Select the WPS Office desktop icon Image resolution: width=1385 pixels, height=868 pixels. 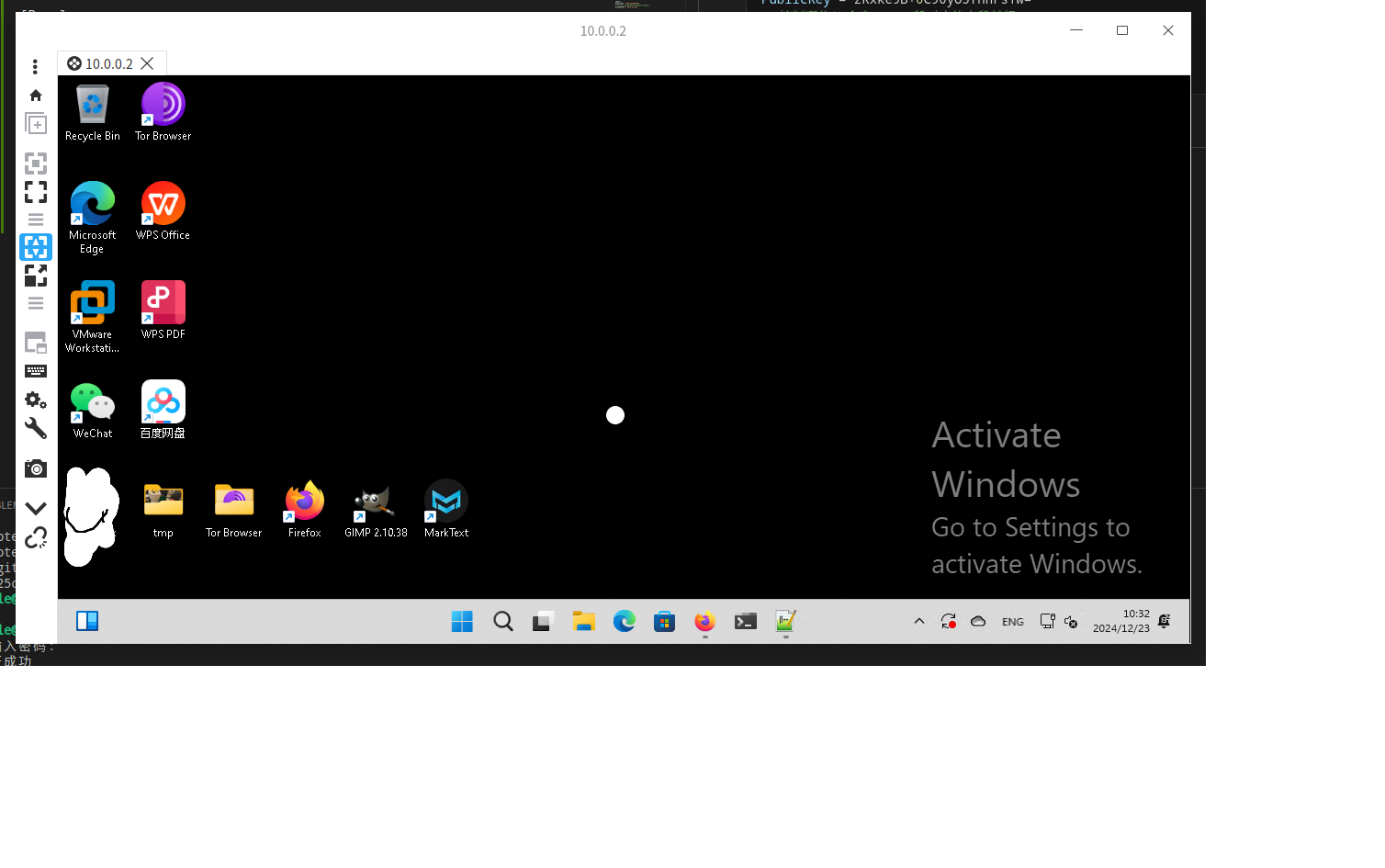coord(163,212)
